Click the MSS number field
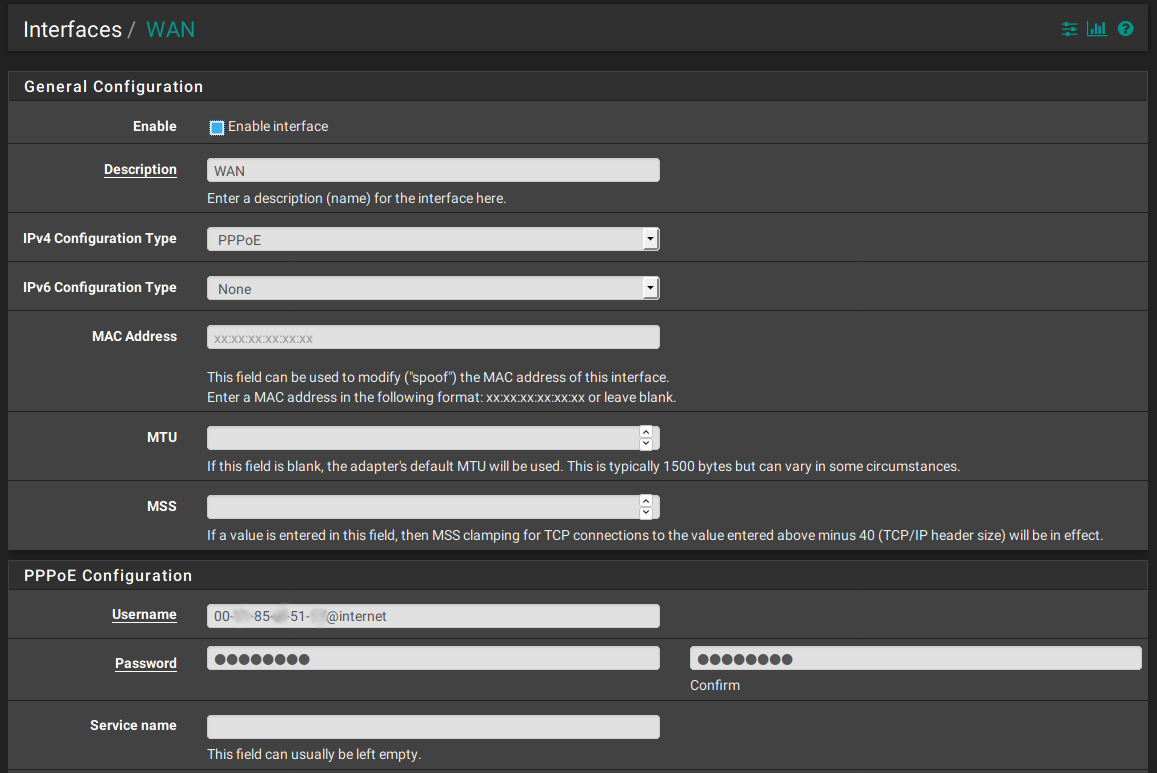Image resolution: width=1157 pixels, height=773 pixels. coord(422,507)
